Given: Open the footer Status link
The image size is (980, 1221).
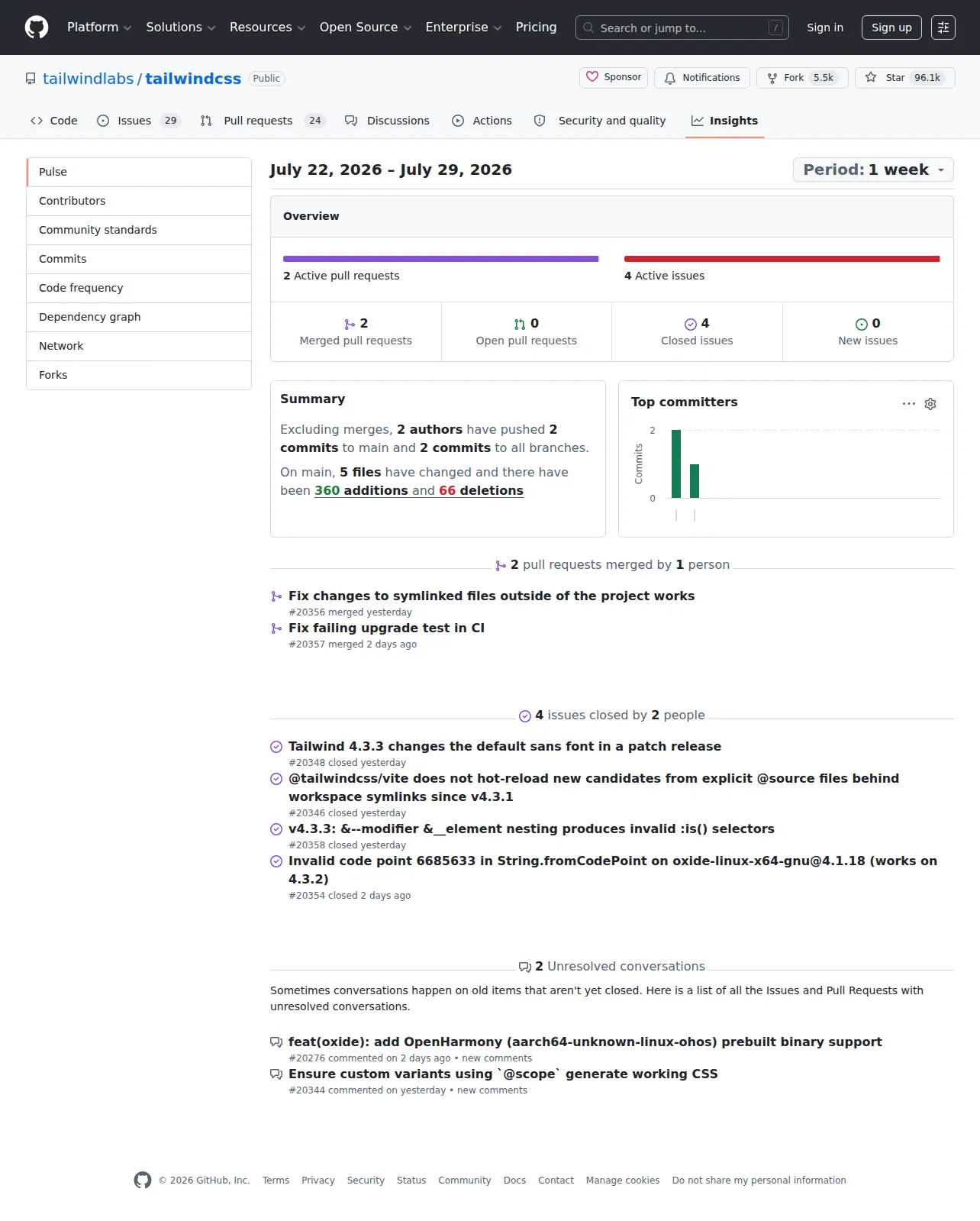Looking at the screenshot, I should point(411,1180).
